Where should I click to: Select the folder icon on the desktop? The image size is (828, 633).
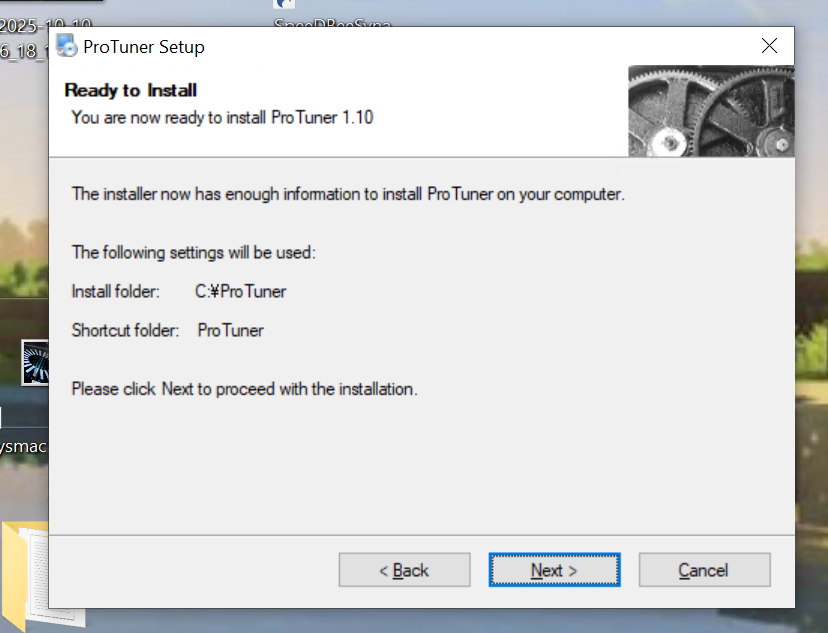[x=24, y=575]
